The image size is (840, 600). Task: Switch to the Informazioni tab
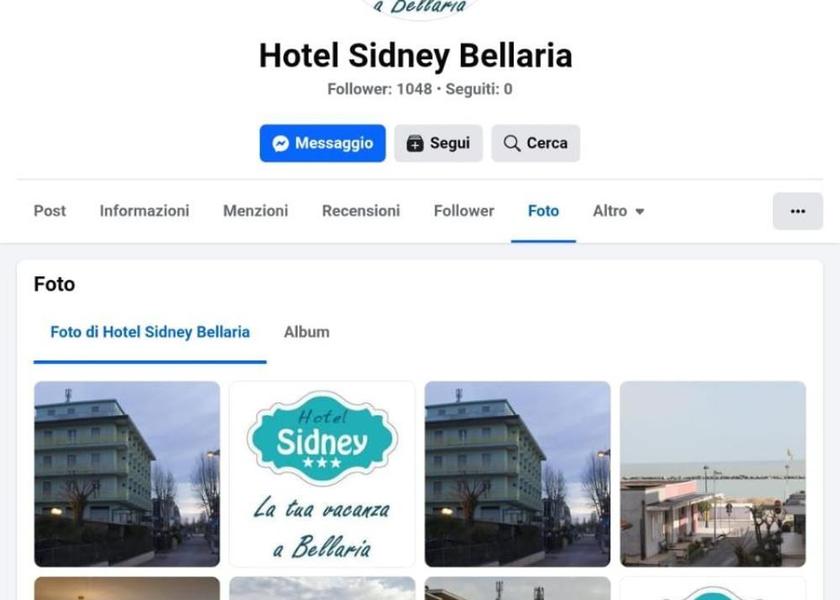coord(144,211)
